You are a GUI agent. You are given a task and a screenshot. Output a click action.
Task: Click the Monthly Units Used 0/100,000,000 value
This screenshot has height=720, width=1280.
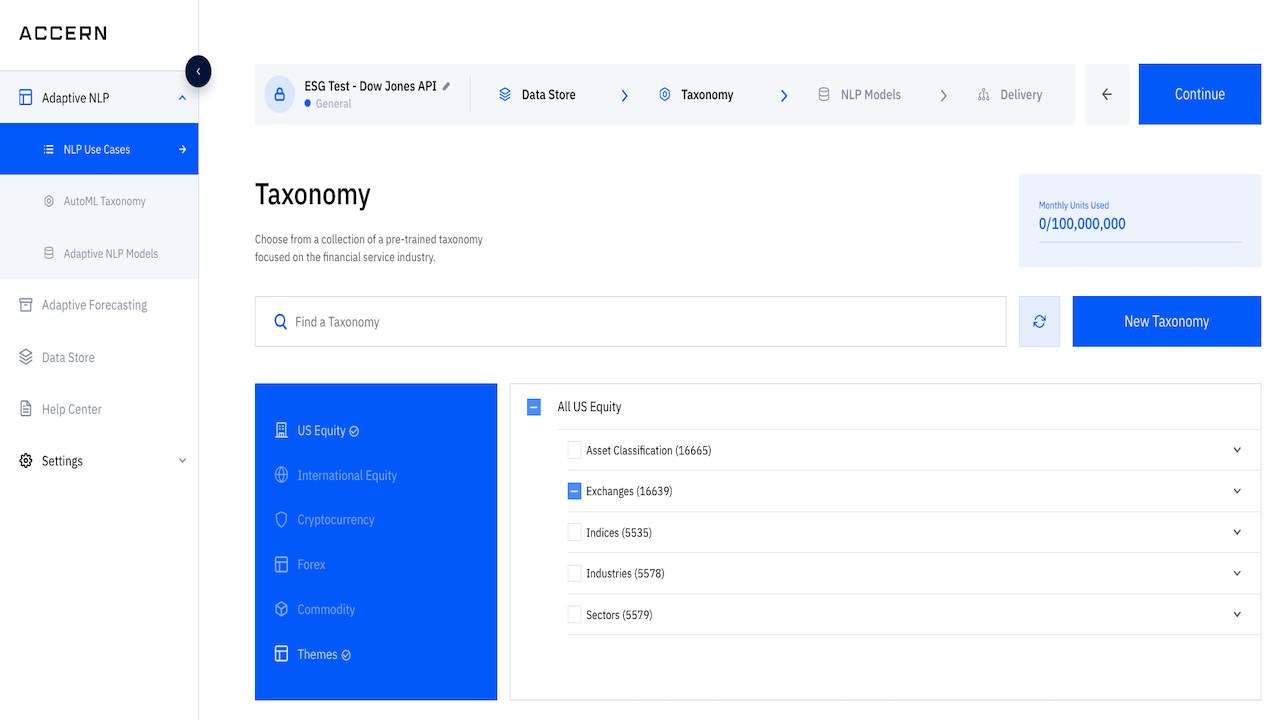pyautogui.click(x=1082, y=224)
